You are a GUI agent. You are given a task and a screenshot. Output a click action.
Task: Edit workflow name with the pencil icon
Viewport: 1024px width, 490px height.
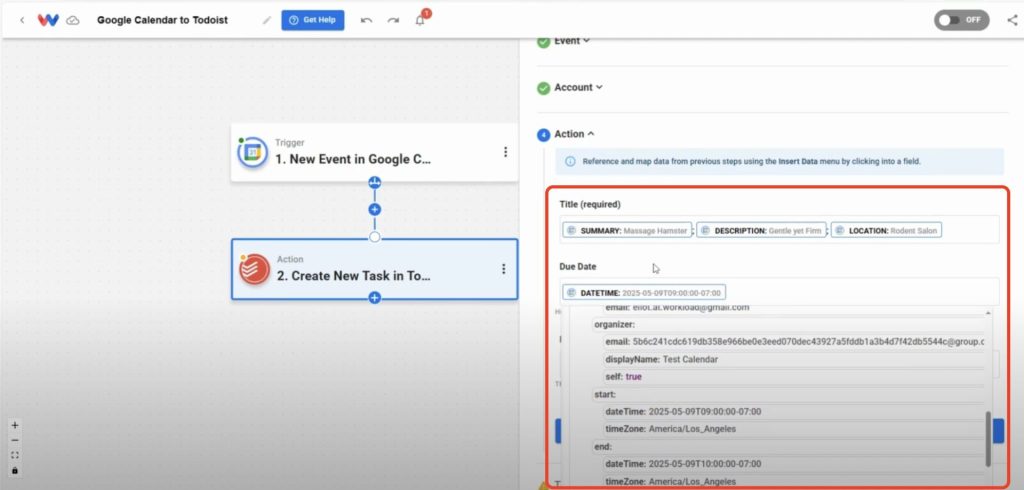266,20
